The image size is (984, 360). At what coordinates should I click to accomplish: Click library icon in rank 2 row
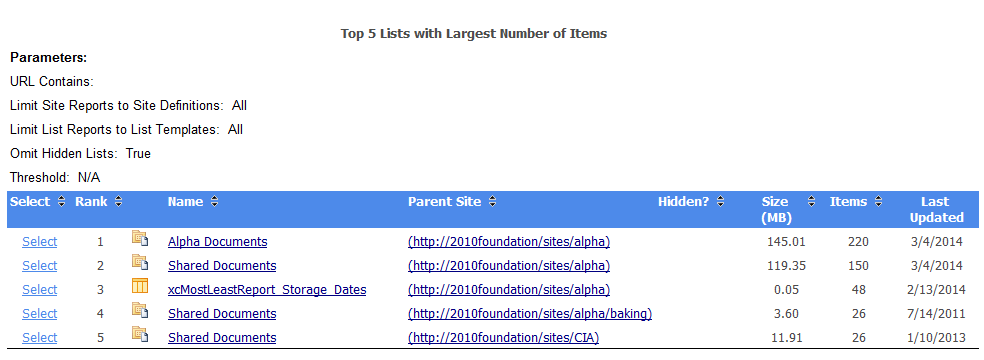click(140, 262)
